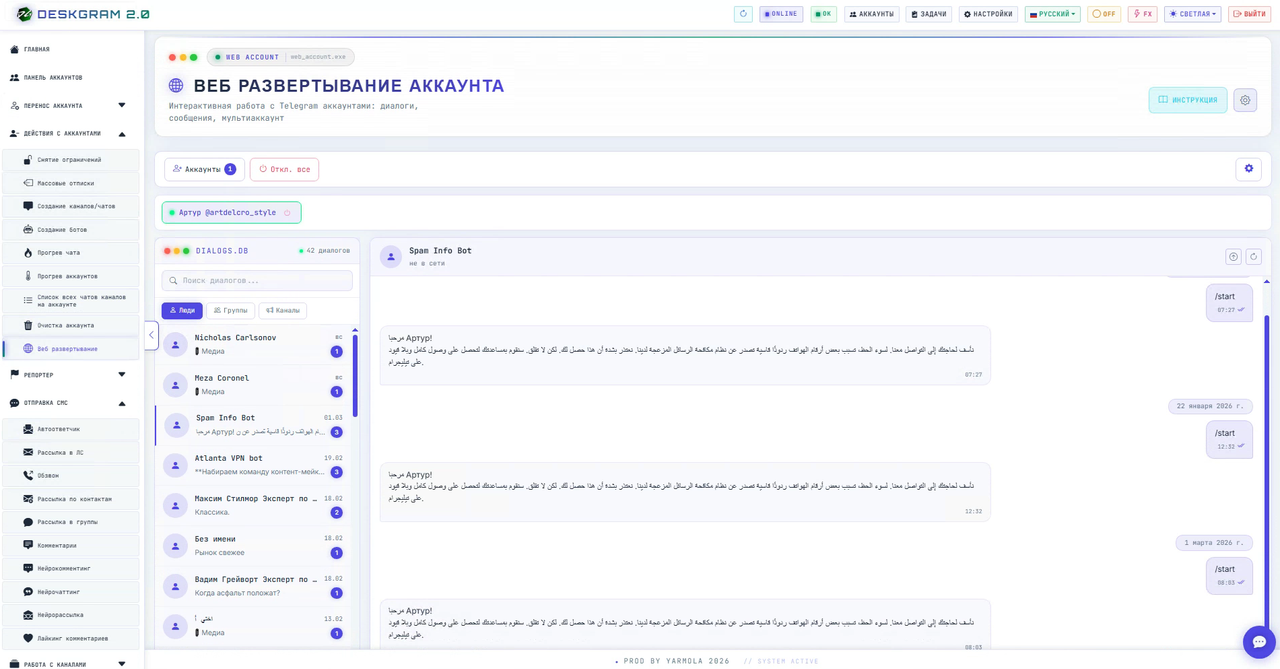The image size is (1280, 669).
Task: Open Комментарии item
Action: click(x=72, y=545)
